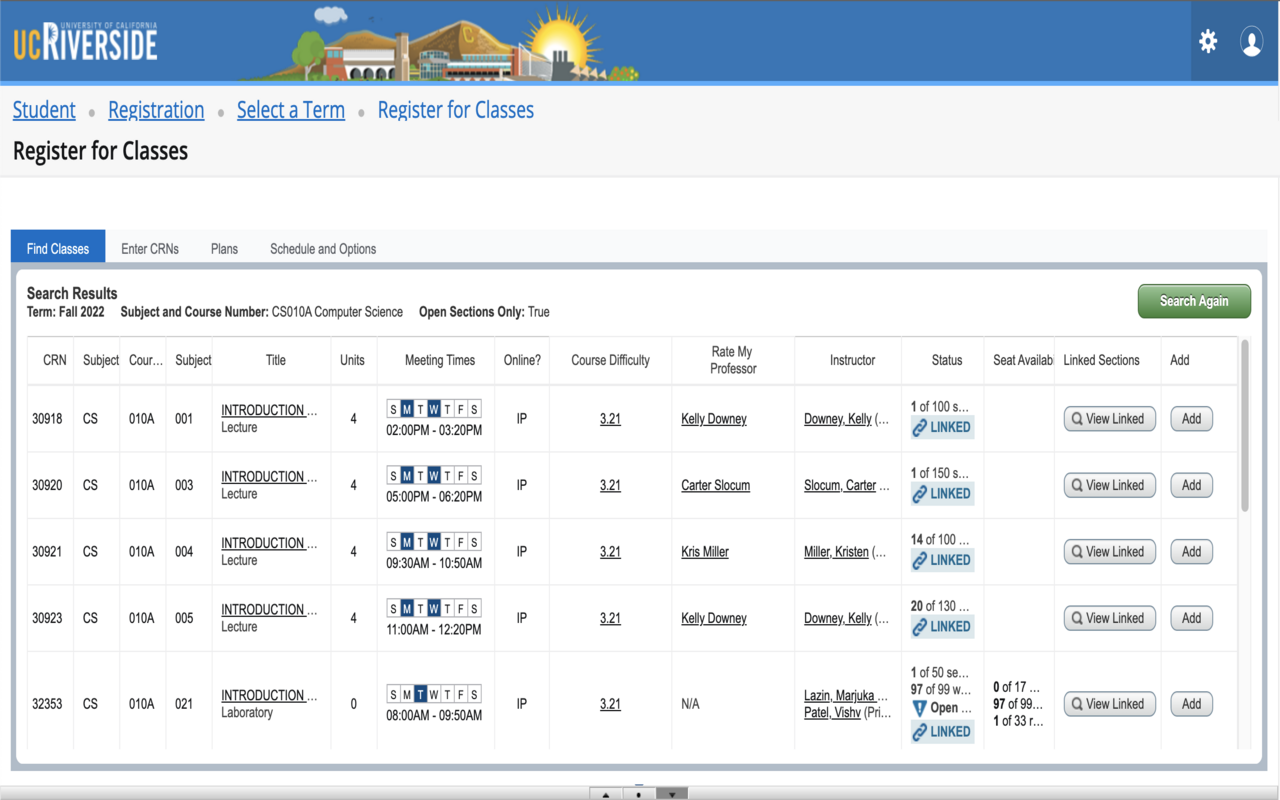Click the LINKED chain icon for section 021 lab
Screen dimensions: 1280x800
tap(920, 732)
